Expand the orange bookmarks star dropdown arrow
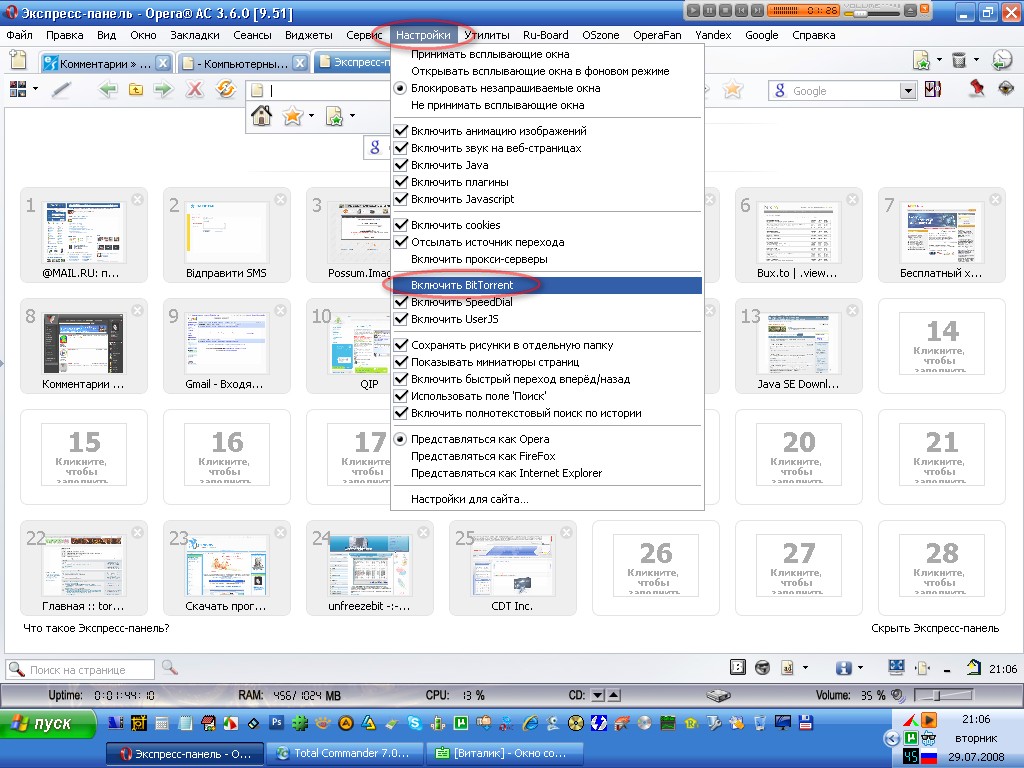This screenshot has height=768, width=1024. click(x=311, y=116)
